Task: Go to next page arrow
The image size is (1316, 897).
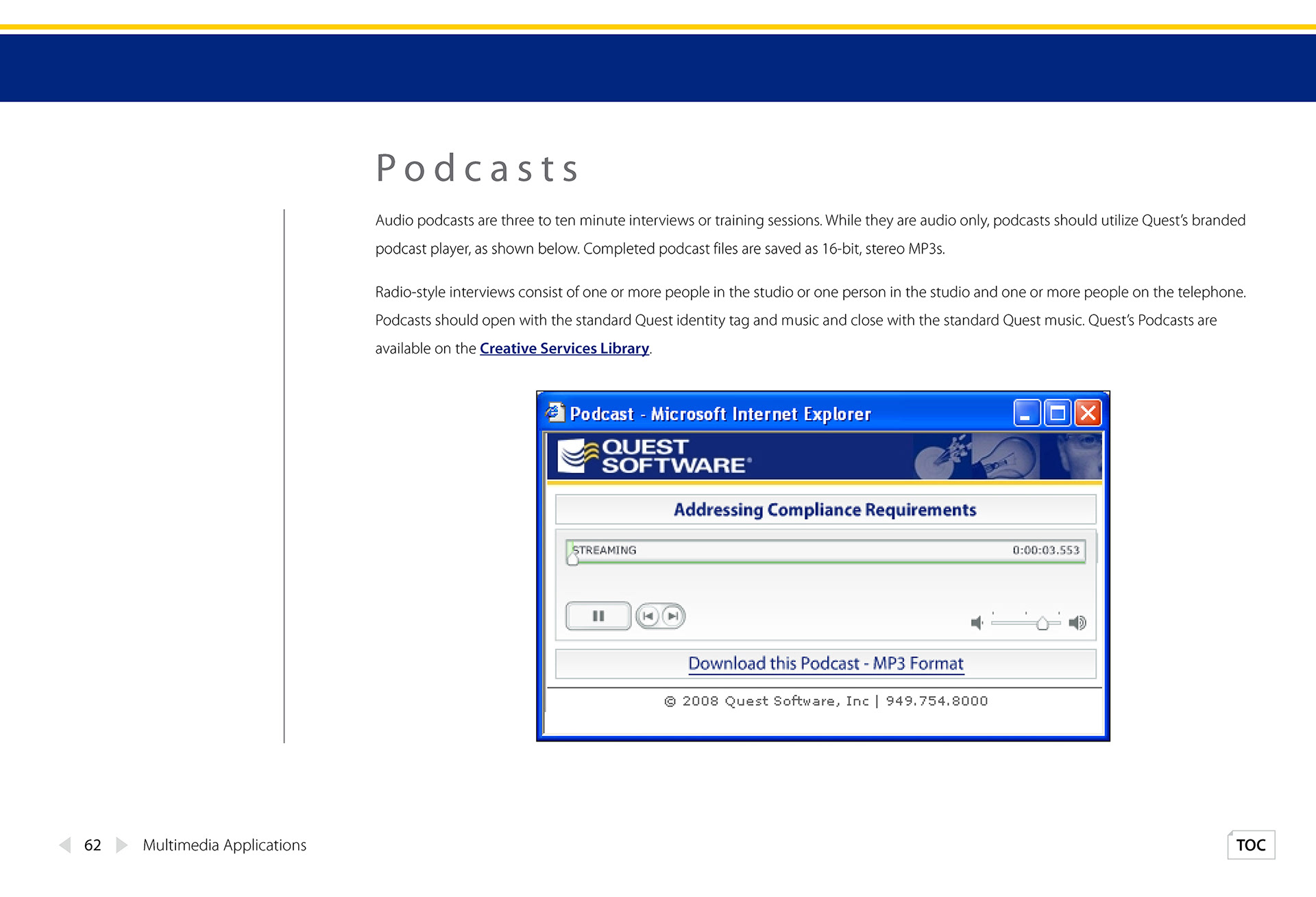Action: click(x=121, y=845)
